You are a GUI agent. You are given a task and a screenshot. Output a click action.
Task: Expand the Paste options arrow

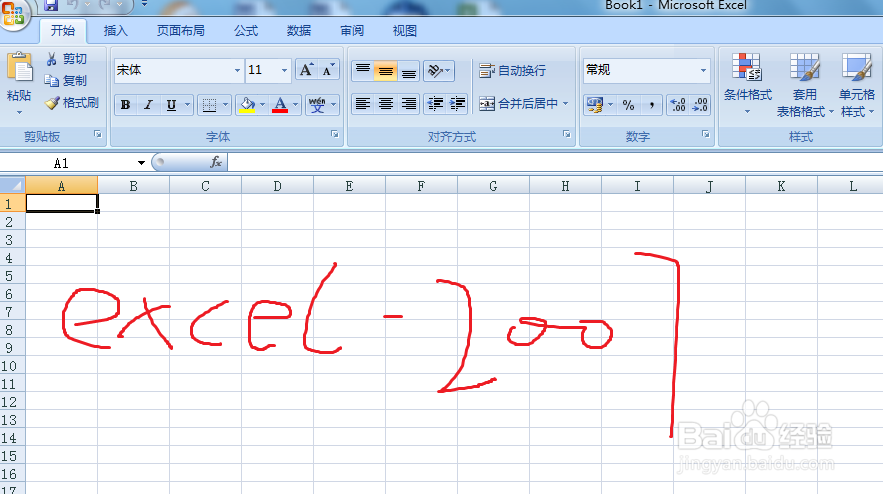20,113
